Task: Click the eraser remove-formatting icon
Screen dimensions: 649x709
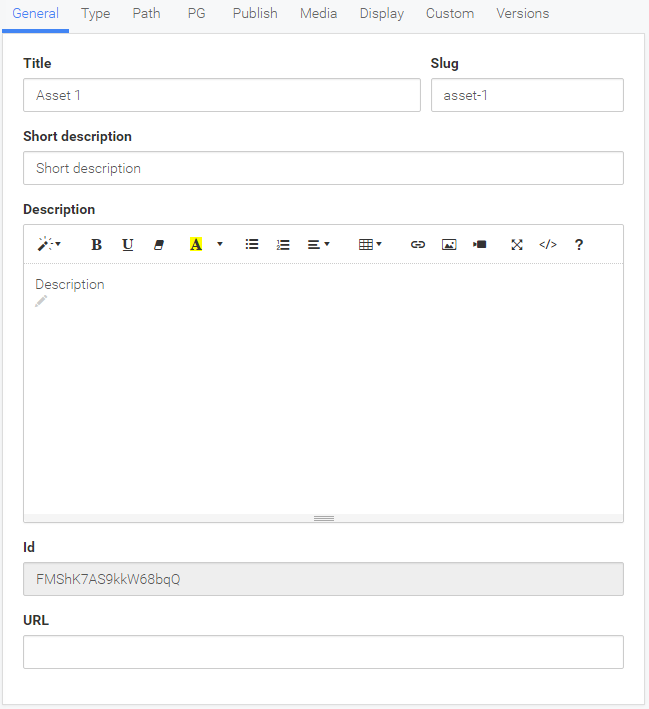Action: click(x=159, y=245)
